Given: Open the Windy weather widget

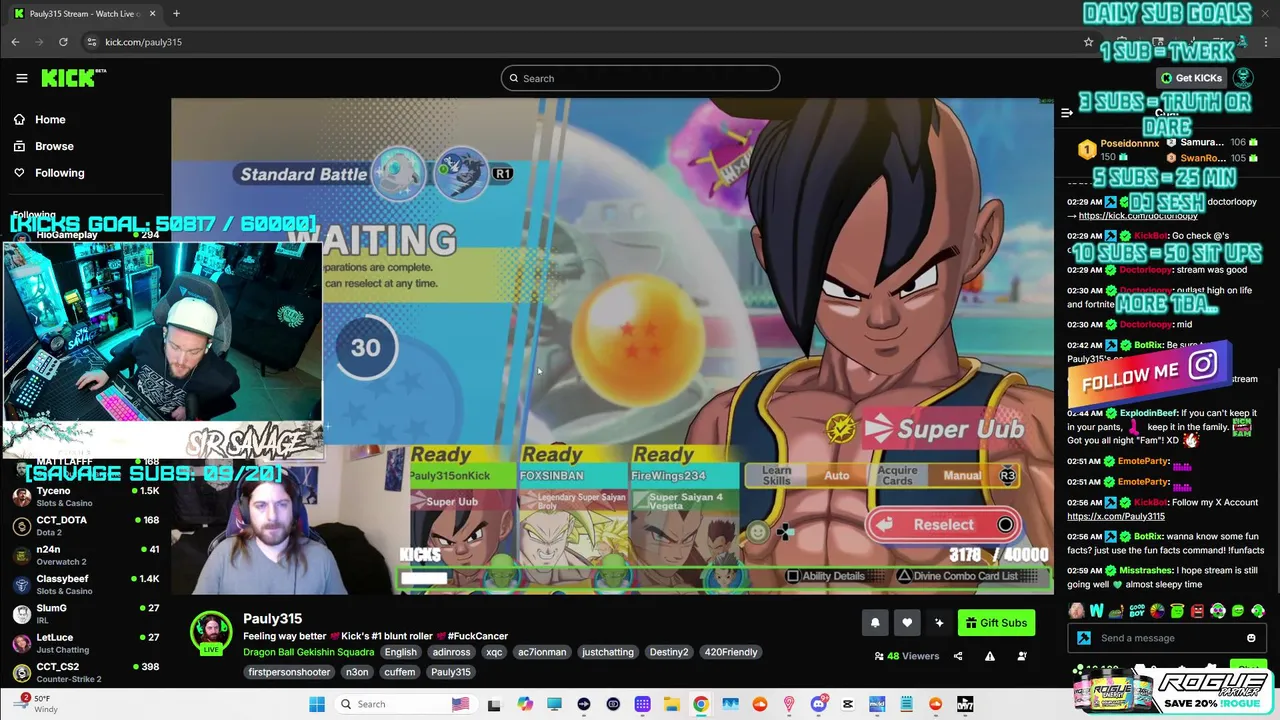Looking at the screenshot, I should [x=38, y=704].
